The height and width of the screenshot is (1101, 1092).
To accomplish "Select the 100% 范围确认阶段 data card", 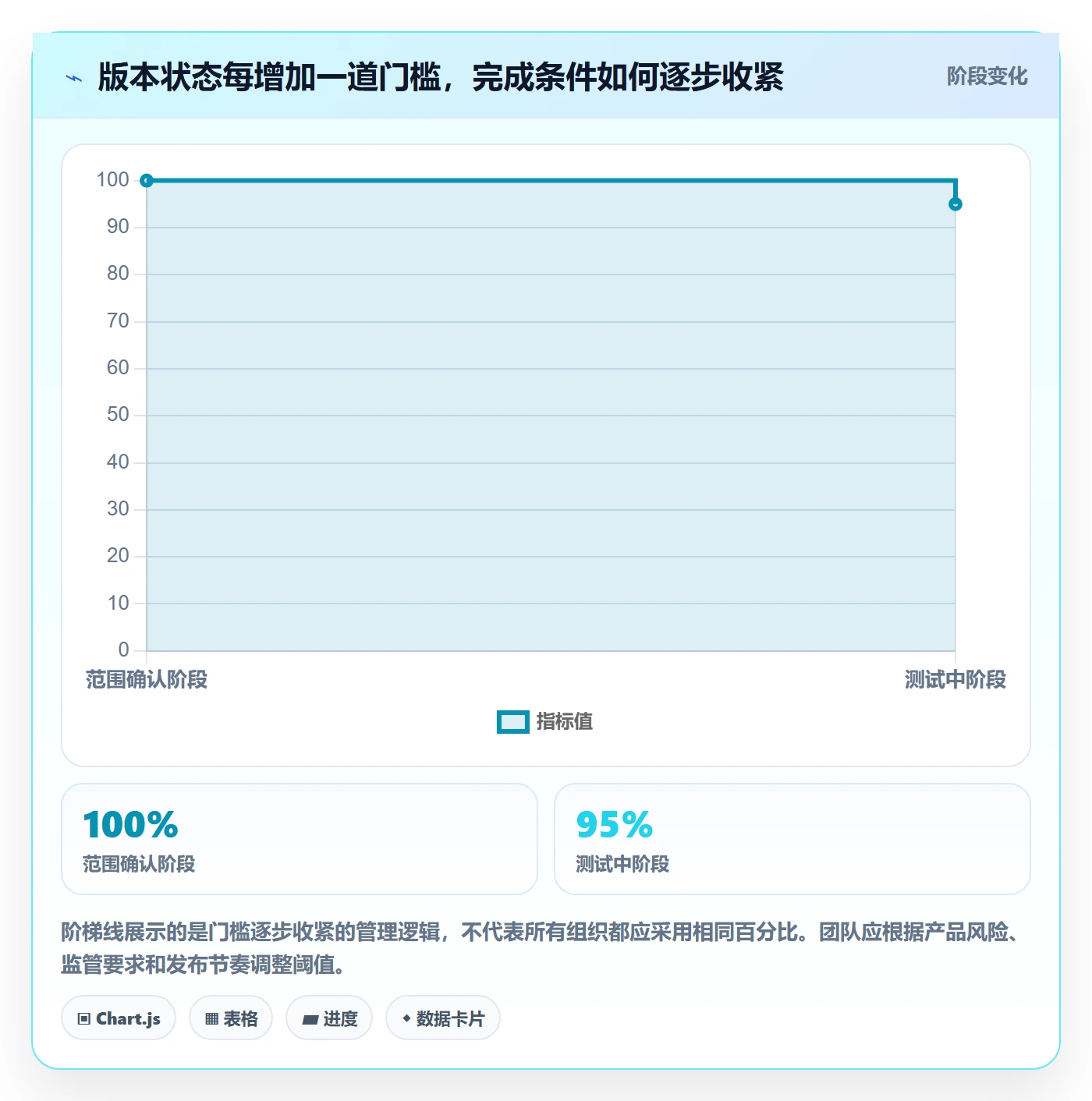I will click(x=300, y=839).
